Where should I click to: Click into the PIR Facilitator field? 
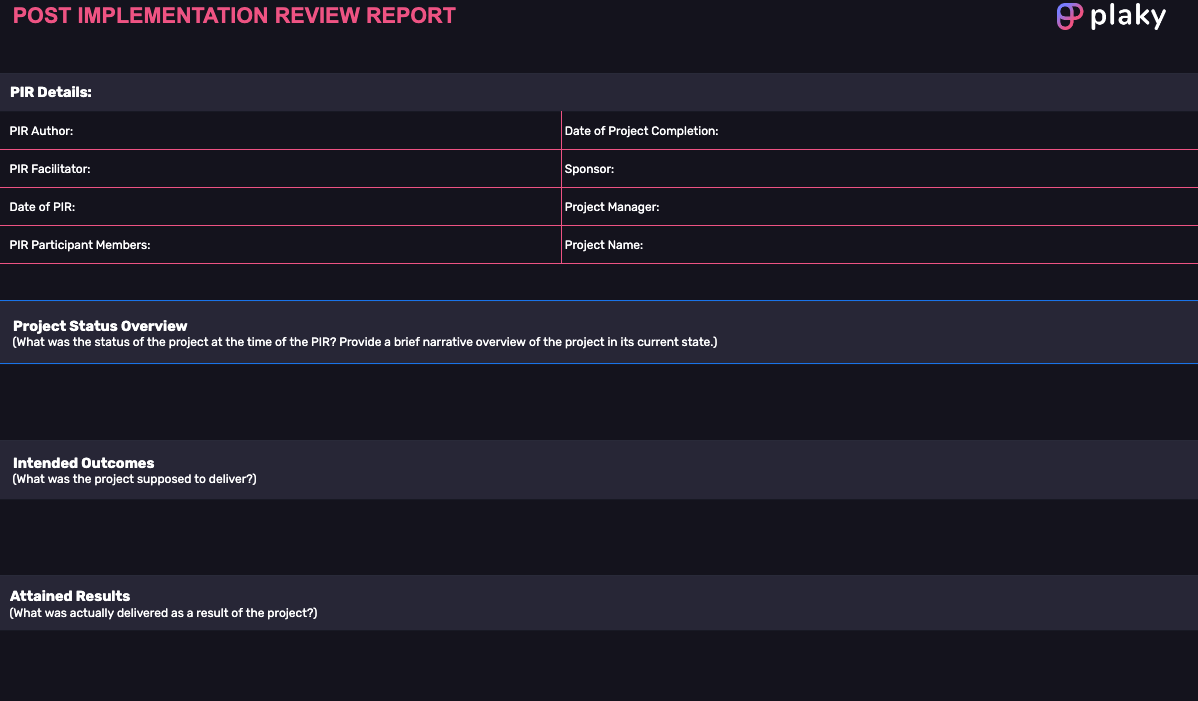point(300,169)
